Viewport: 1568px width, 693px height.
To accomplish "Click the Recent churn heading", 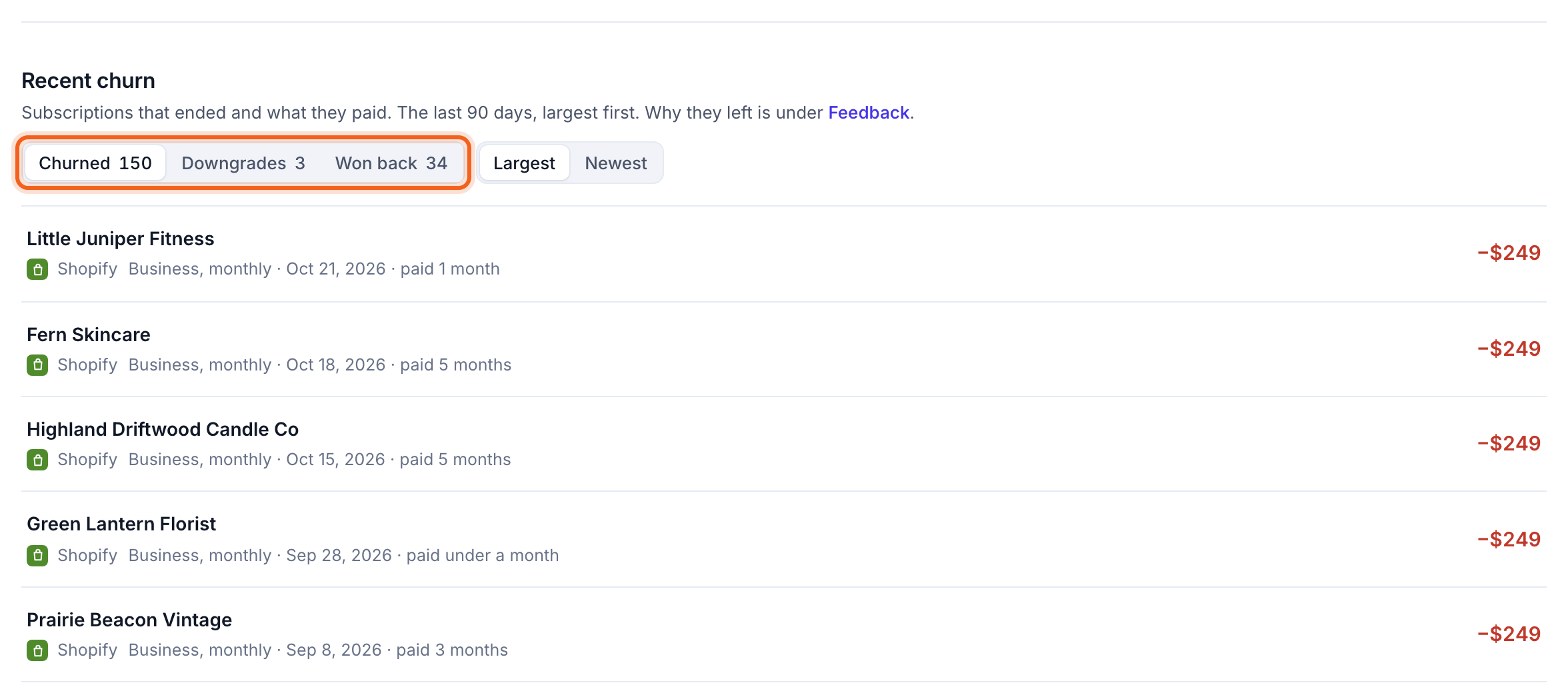I will pyautogui.click(x=88, y=81).
